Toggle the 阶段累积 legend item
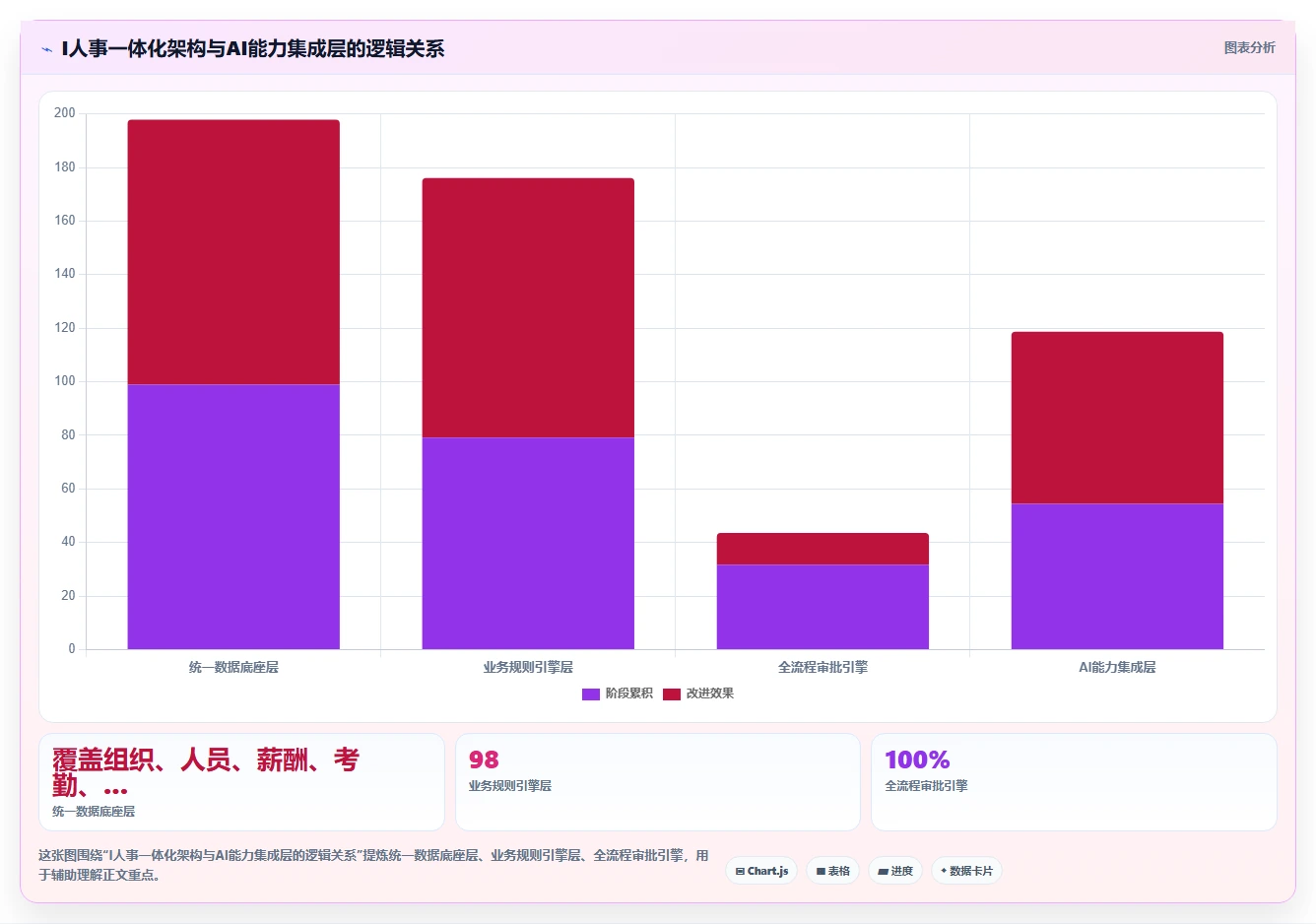 click(618, 693)
